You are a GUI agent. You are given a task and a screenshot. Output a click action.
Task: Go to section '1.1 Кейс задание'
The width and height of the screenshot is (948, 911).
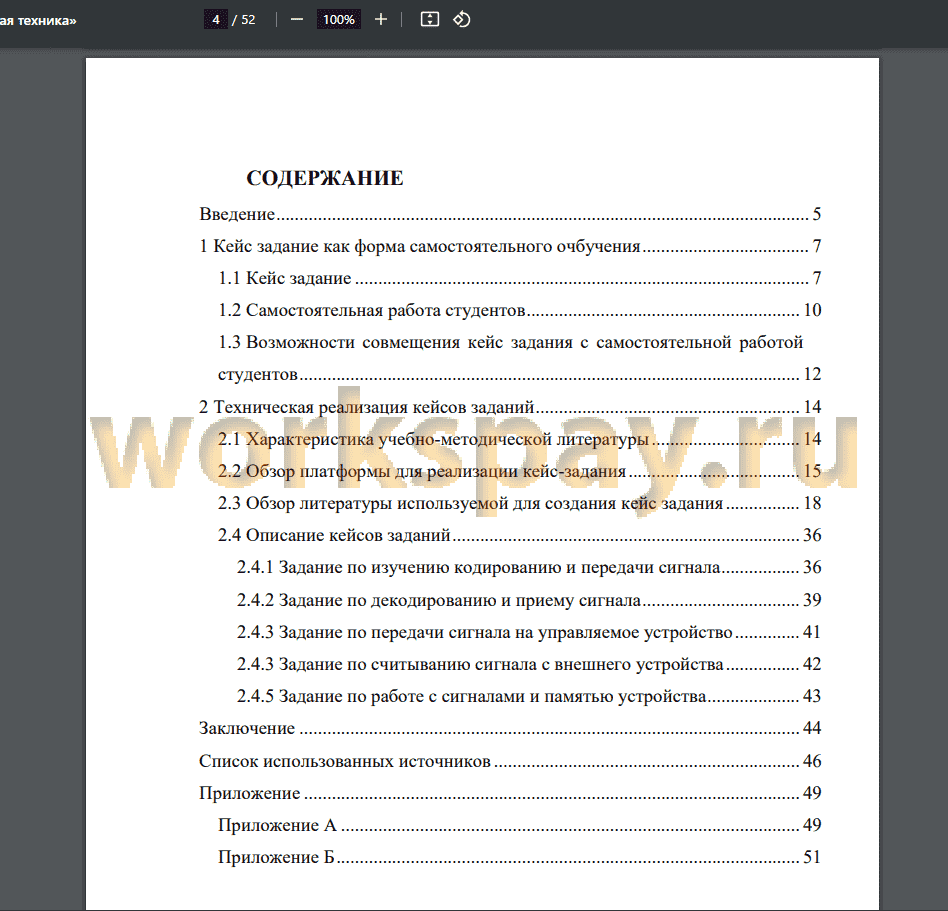pyautogui.click(x=519, y=278)
